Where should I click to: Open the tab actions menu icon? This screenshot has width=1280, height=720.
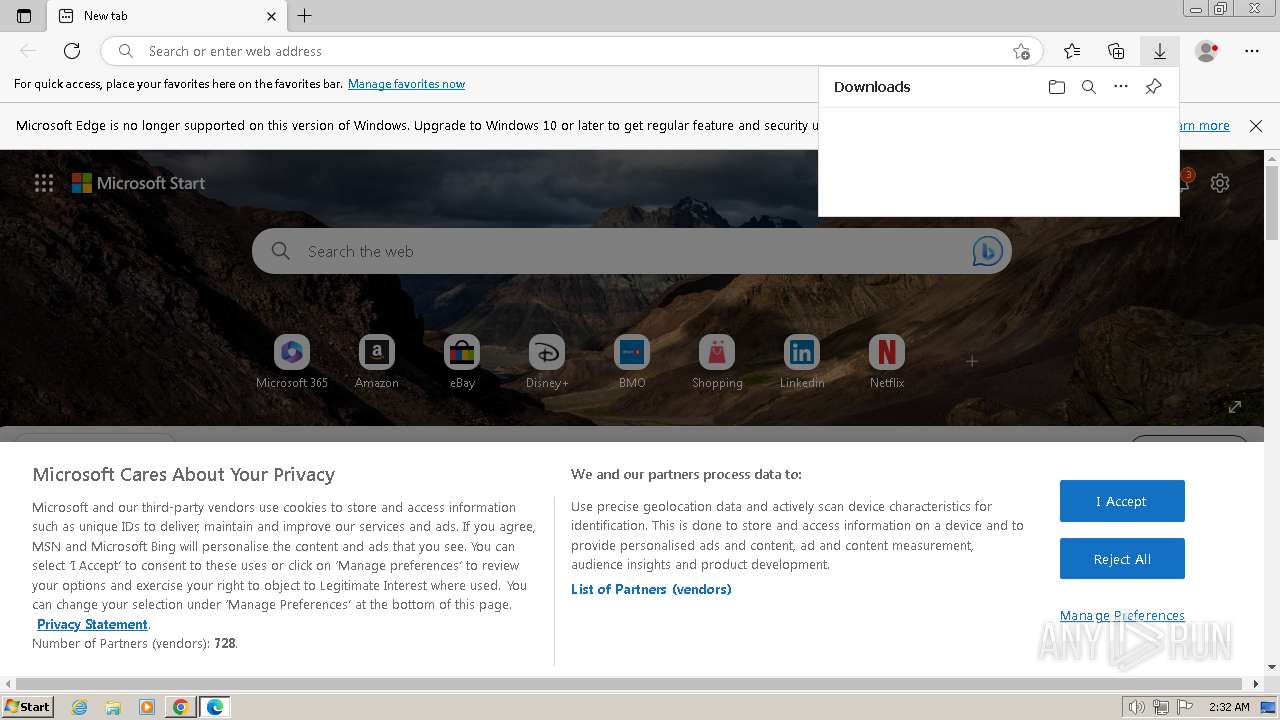pos(24,16)
